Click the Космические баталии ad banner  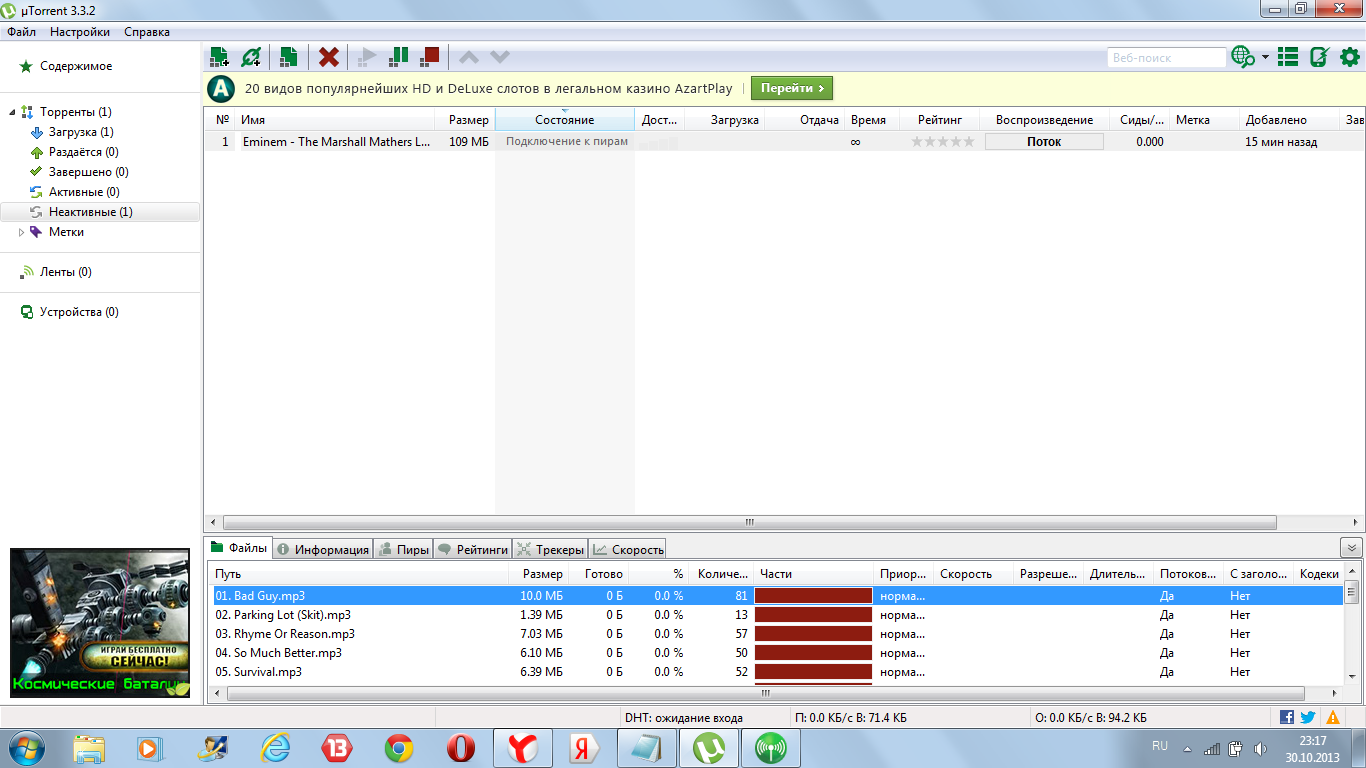coord(100,623)
